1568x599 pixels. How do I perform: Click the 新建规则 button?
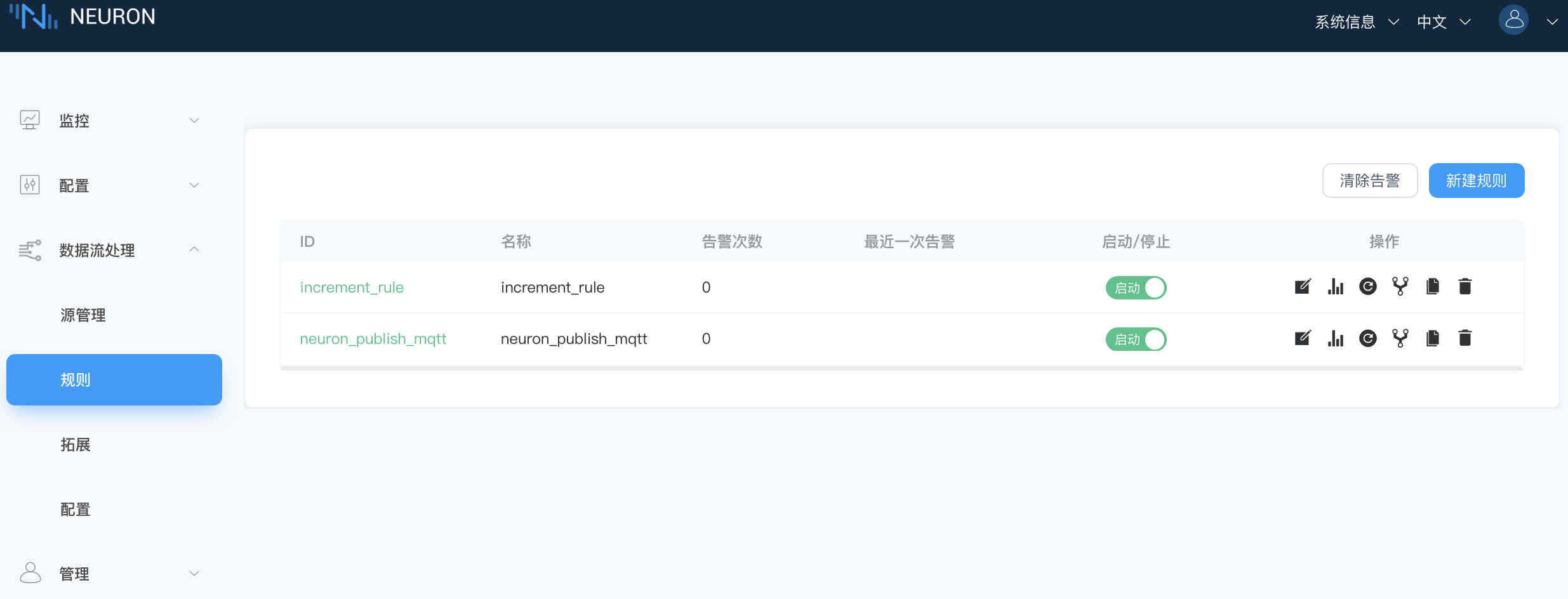pyautogui.click(x=1477, y=181)
